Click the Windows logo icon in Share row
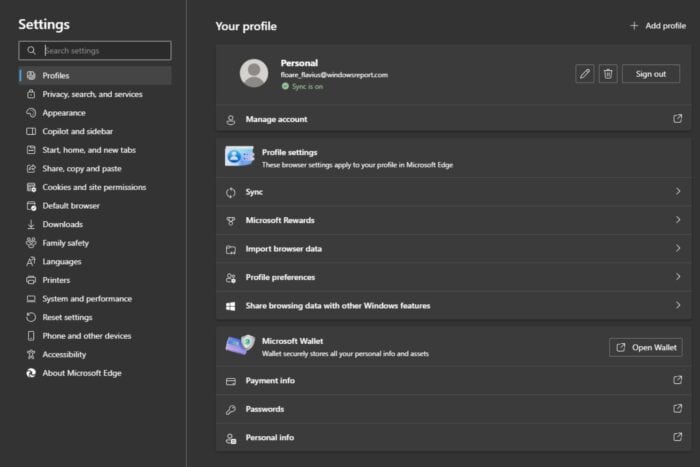700x467 pixels. (x=231, y=306)
